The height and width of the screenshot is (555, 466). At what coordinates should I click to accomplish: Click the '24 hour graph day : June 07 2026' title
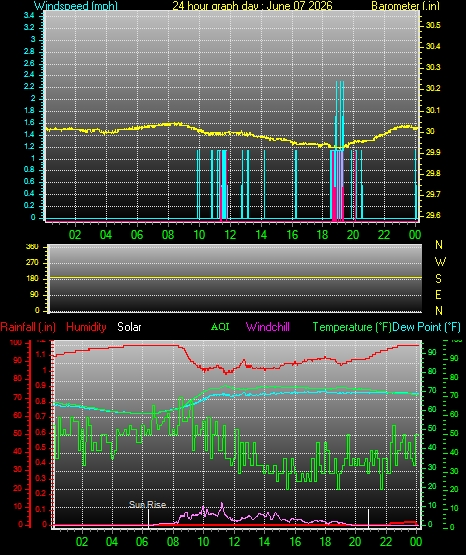252,5
